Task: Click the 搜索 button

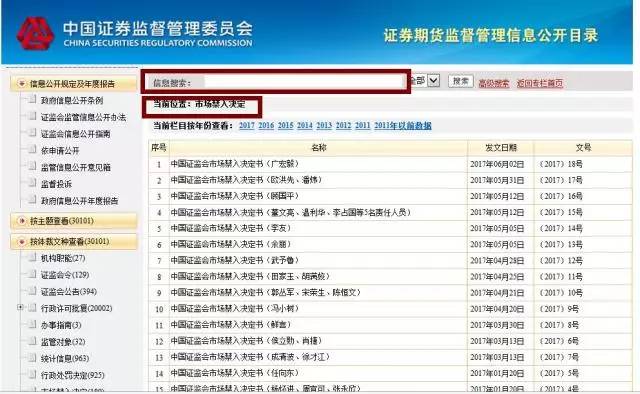Action: point(460,81)
